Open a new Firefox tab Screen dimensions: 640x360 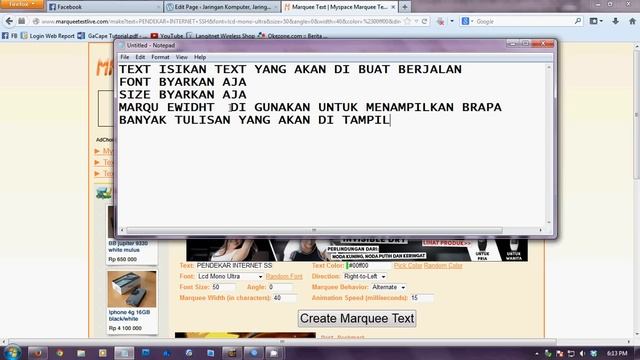[405, 7]
